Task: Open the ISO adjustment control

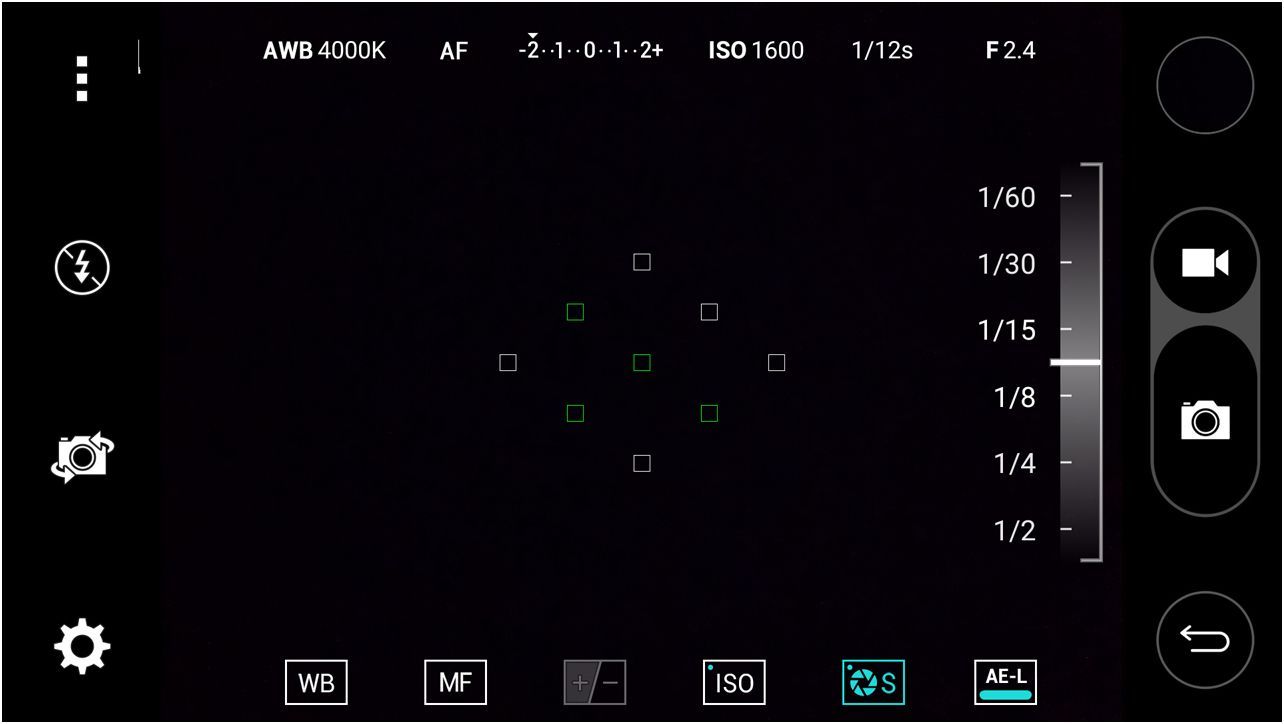Action: [x=734, y=683]
